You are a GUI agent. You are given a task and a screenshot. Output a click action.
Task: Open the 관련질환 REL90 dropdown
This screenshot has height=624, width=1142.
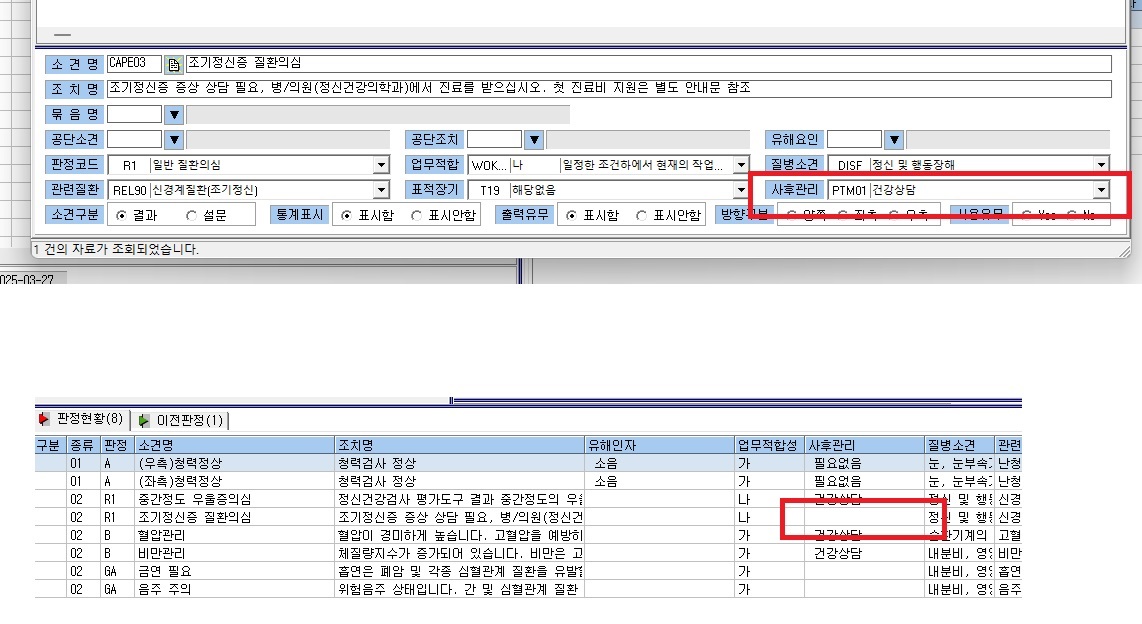[381, 190]
